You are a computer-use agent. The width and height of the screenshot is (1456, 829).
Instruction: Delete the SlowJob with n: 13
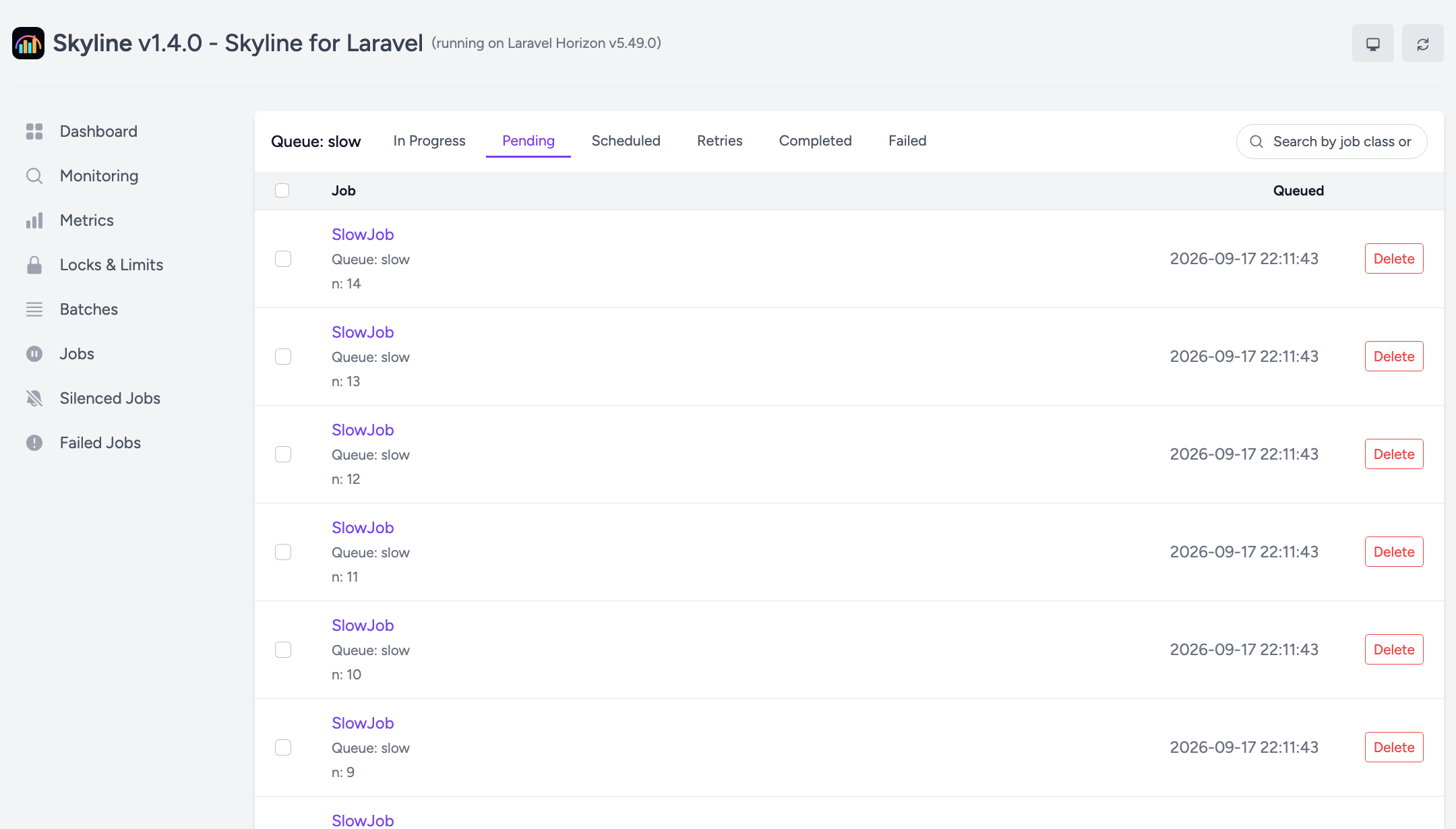1394,357
